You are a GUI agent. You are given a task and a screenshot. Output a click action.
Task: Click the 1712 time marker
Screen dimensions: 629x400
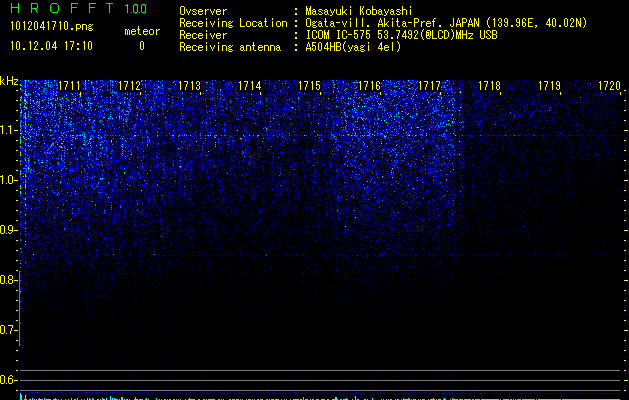[130, 86]
